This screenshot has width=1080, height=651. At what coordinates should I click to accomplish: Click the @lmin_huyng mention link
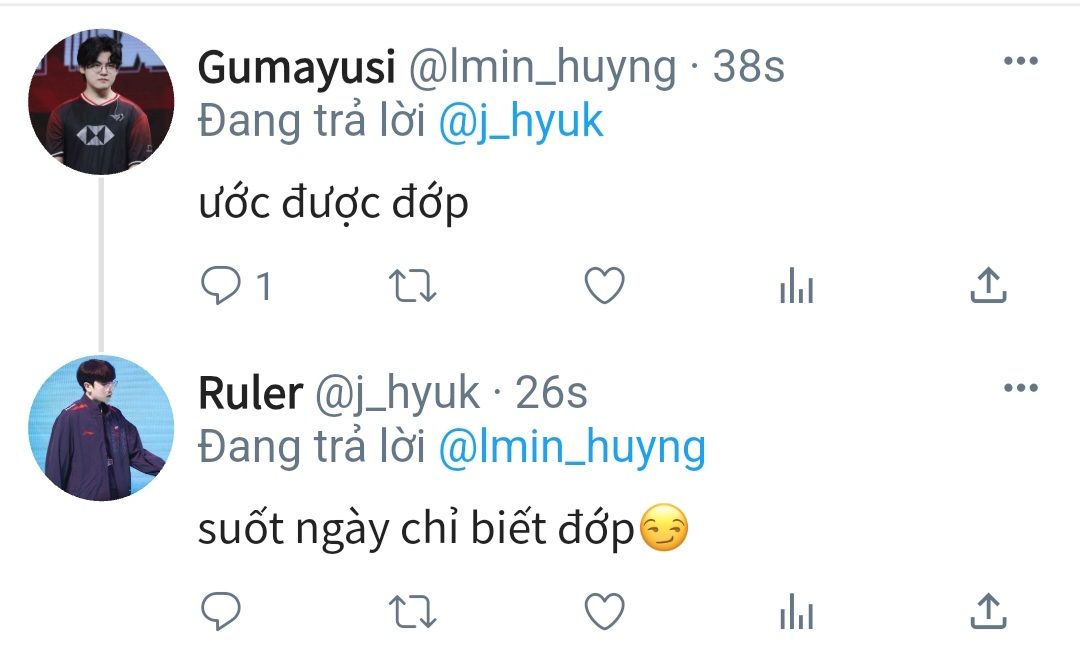(572, 446)
